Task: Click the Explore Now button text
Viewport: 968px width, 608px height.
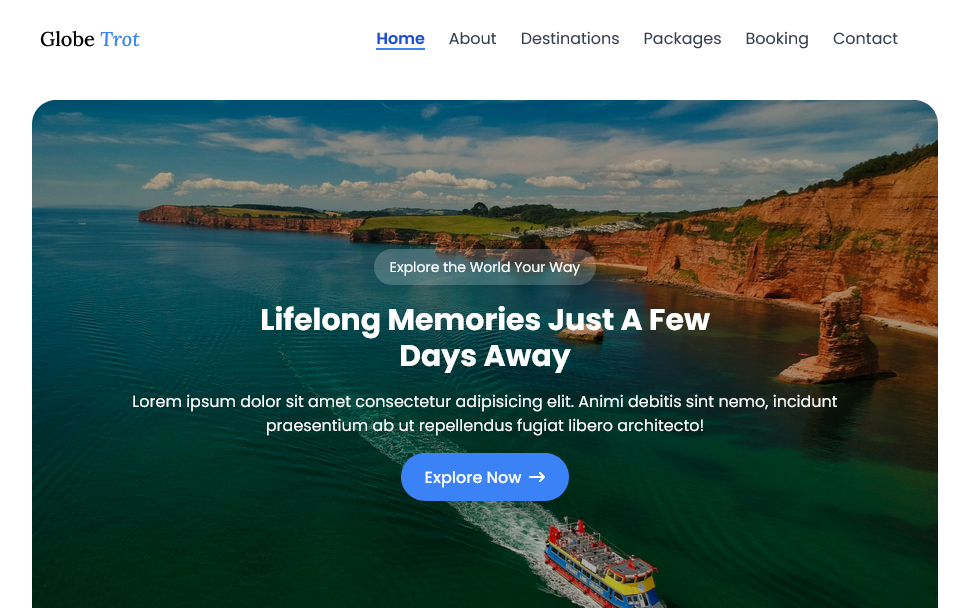Action: (x=472, y=477)
